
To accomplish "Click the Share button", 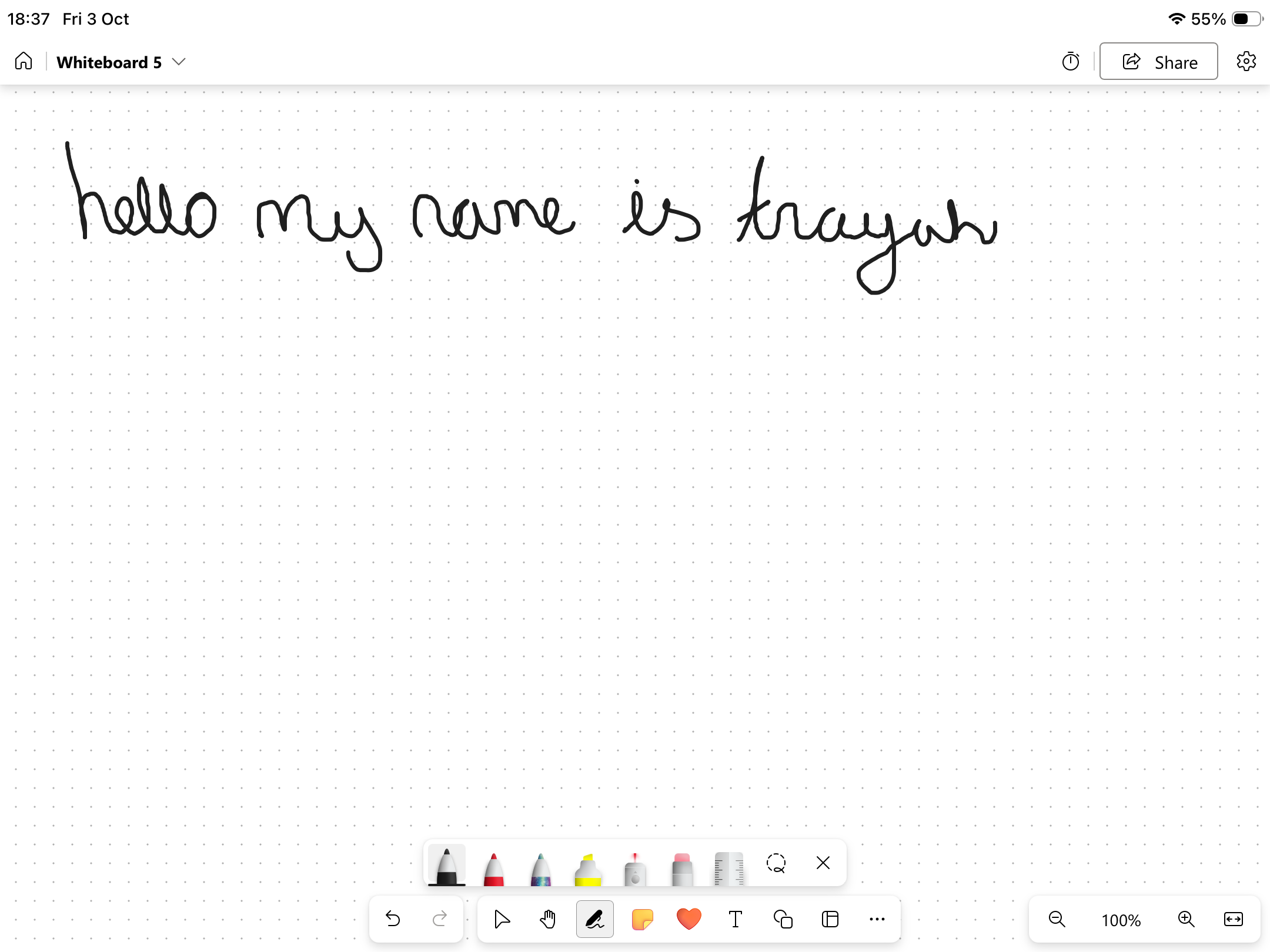I will (x=1158, y=62).
